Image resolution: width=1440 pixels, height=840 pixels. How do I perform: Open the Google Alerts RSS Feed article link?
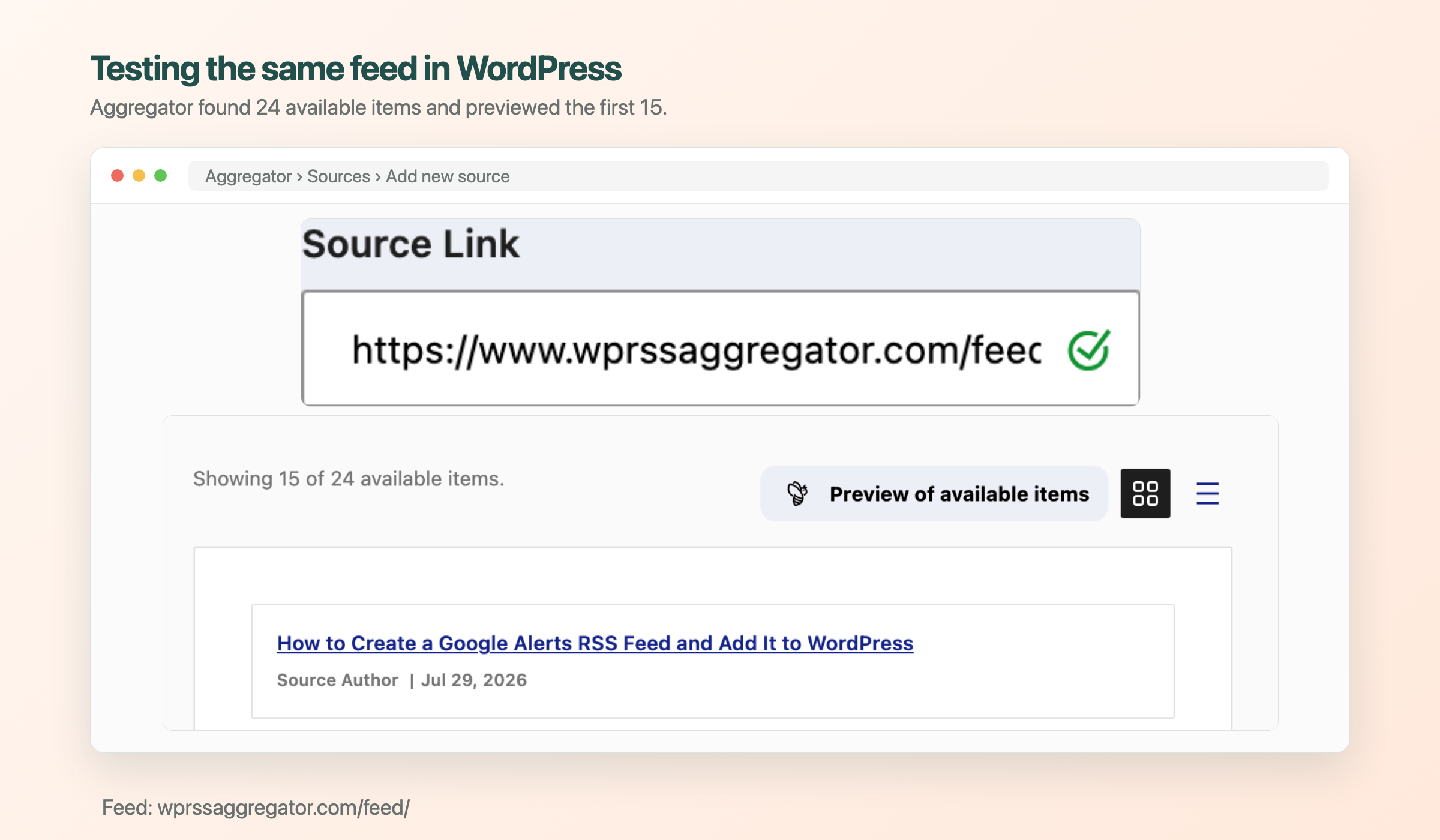pyautogui.click(x=595, y=643)
